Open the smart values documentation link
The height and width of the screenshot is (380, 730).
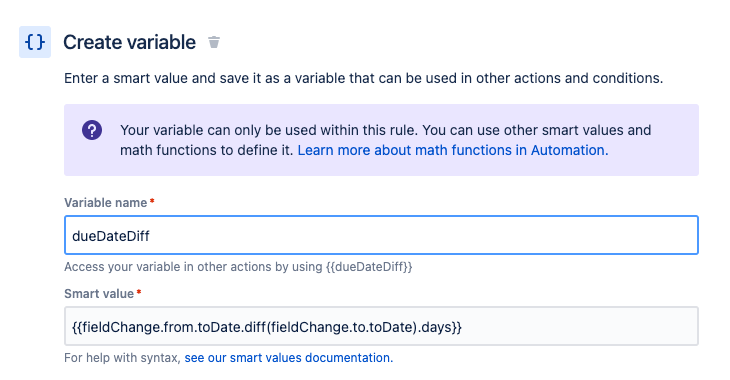point(289,358)
